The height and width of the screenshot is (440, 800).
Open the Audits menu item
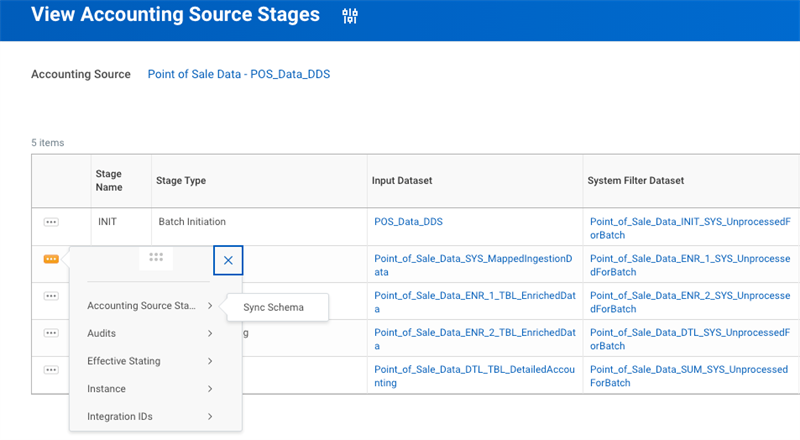pos(149,333)
